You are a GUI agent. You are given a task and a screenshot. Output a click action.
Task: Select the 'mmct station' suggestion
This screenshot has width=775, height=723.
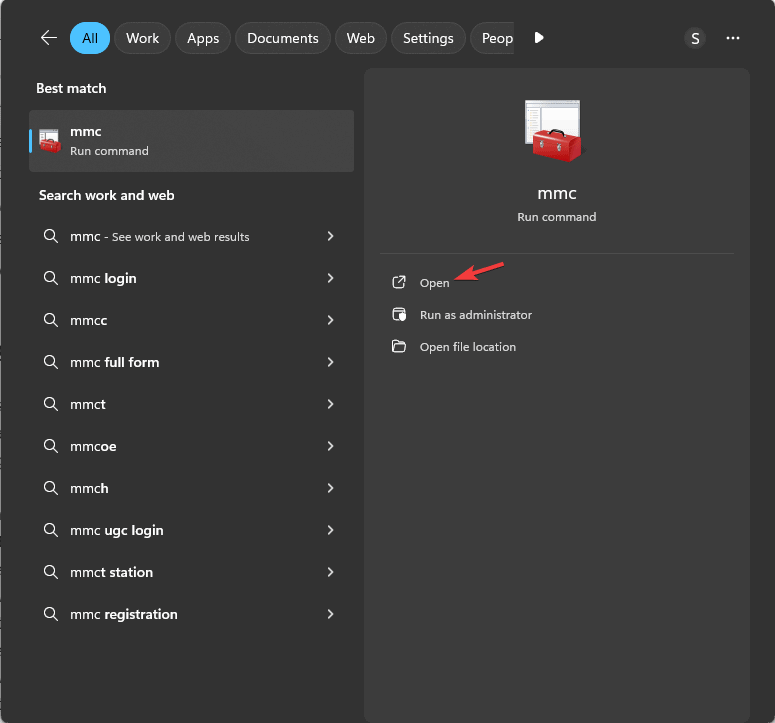(191, 572)
